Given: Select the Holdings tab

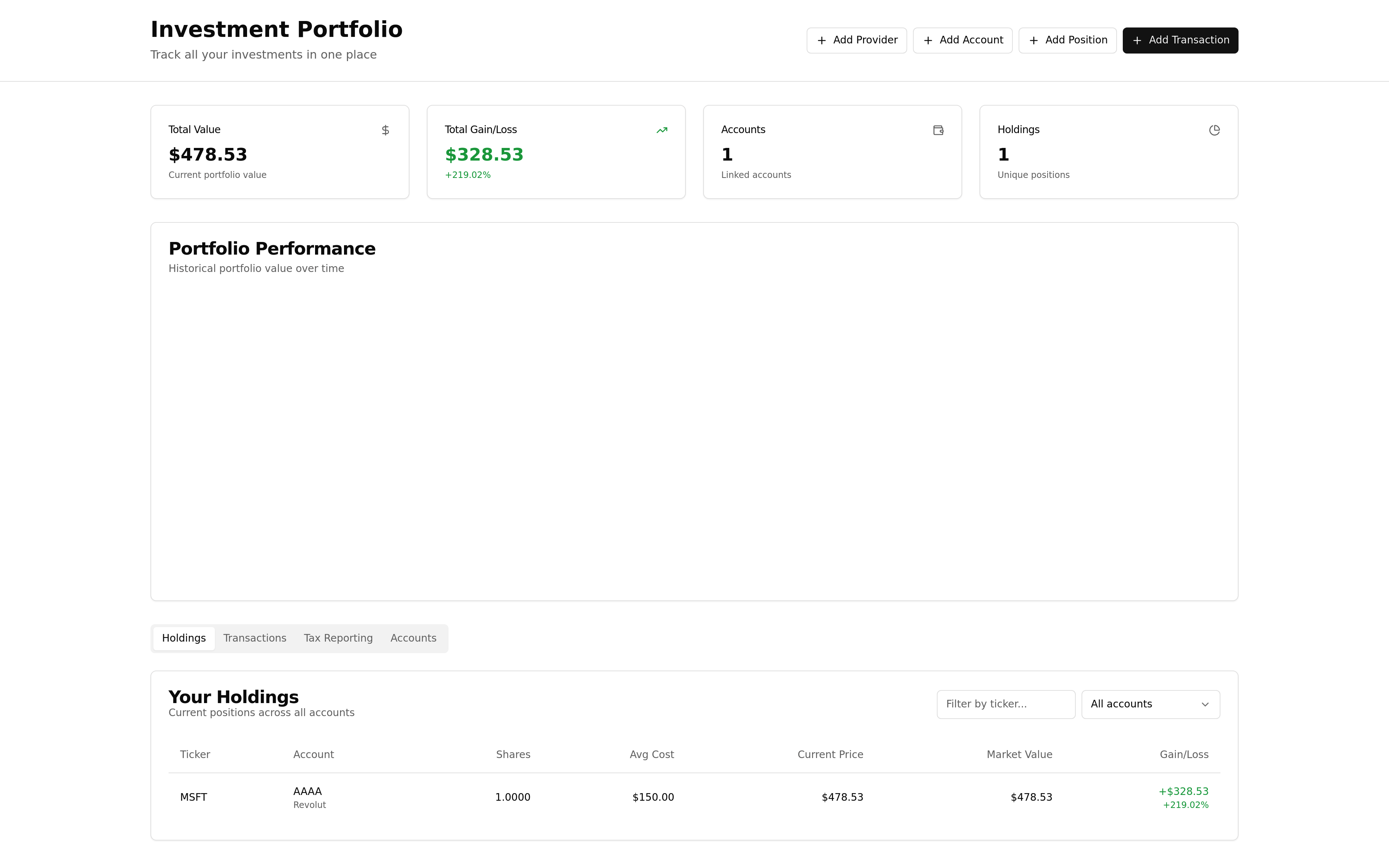Looking at the screenshot, I should [184, 638].
